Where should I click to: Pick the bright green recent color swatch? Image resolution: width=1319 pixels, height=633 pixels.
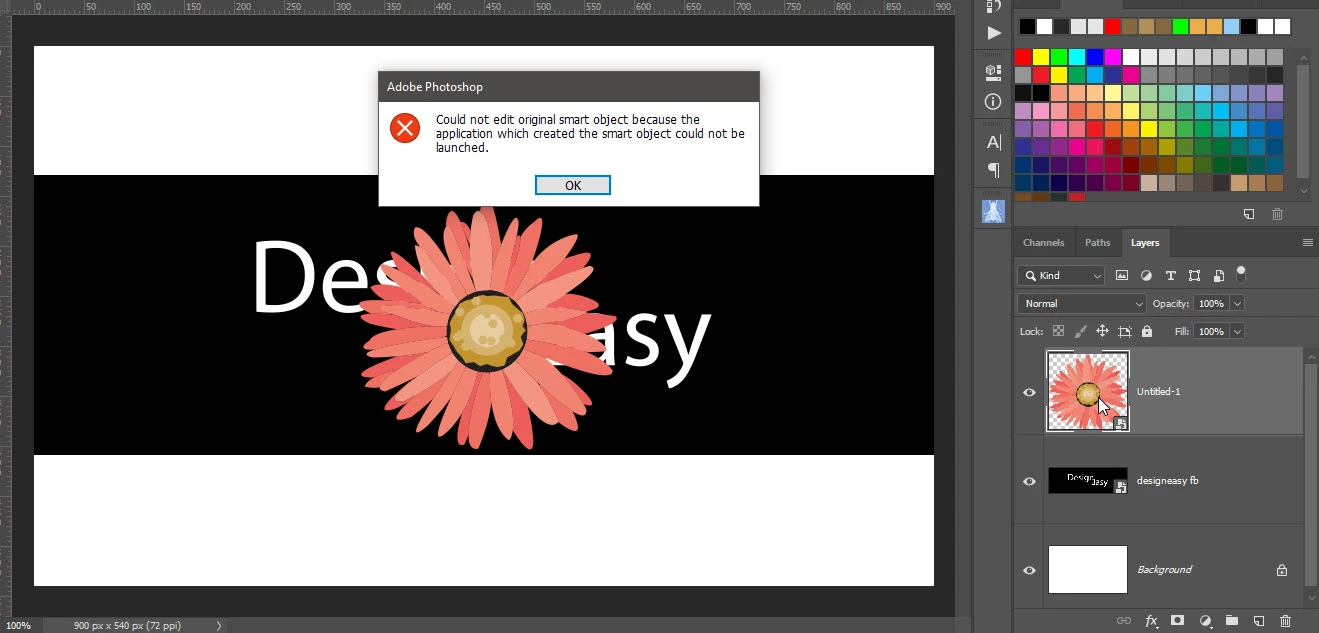tap(1181, 27)
